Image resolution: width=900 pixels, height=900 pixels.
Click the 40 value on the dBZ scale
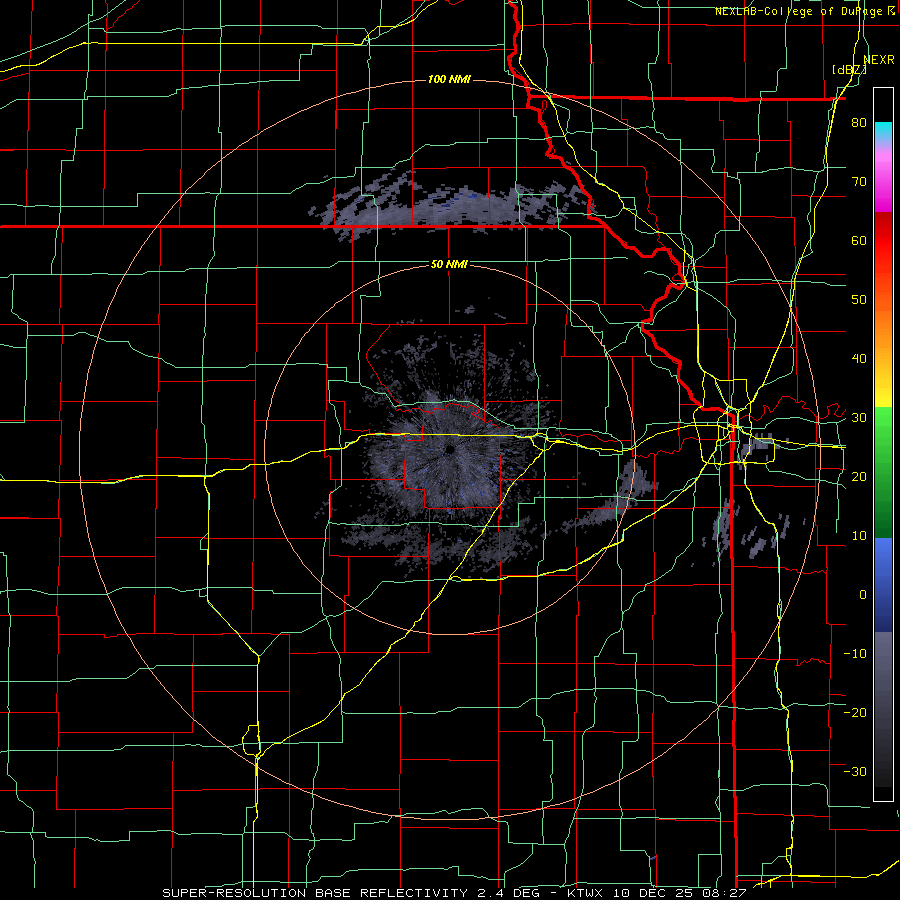[x=859, y=359]
